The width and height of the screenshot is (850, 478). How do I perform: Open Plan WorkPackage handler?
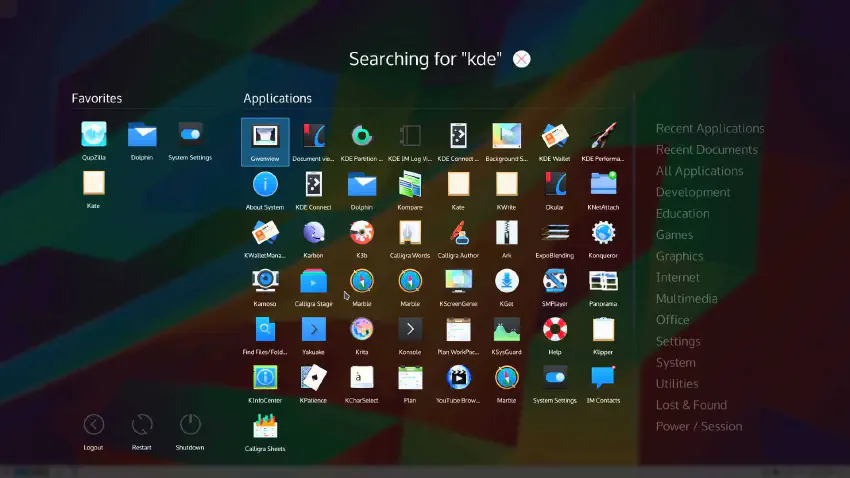click(458, 335)
